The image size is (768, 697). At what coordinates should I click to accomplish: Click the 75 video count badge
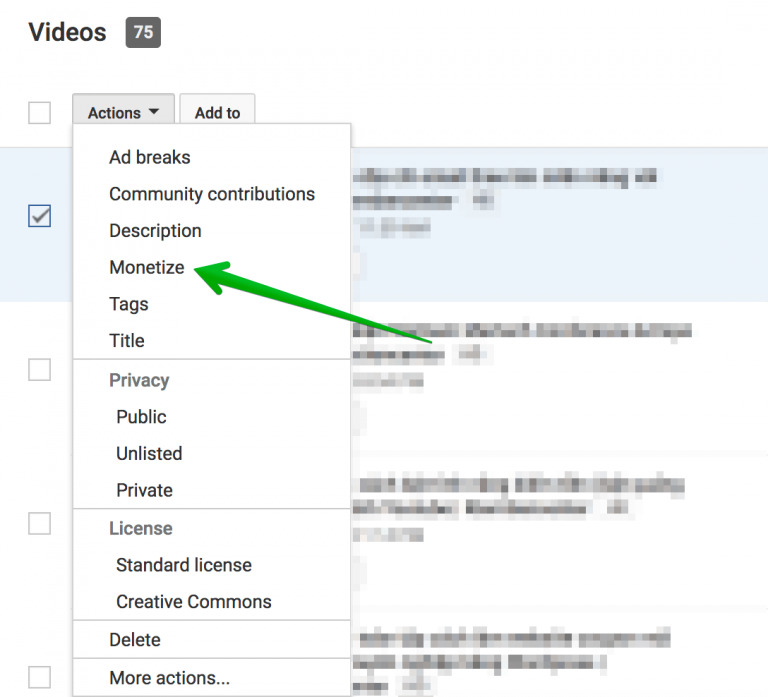pyautogui.click(x=143, y=32)
